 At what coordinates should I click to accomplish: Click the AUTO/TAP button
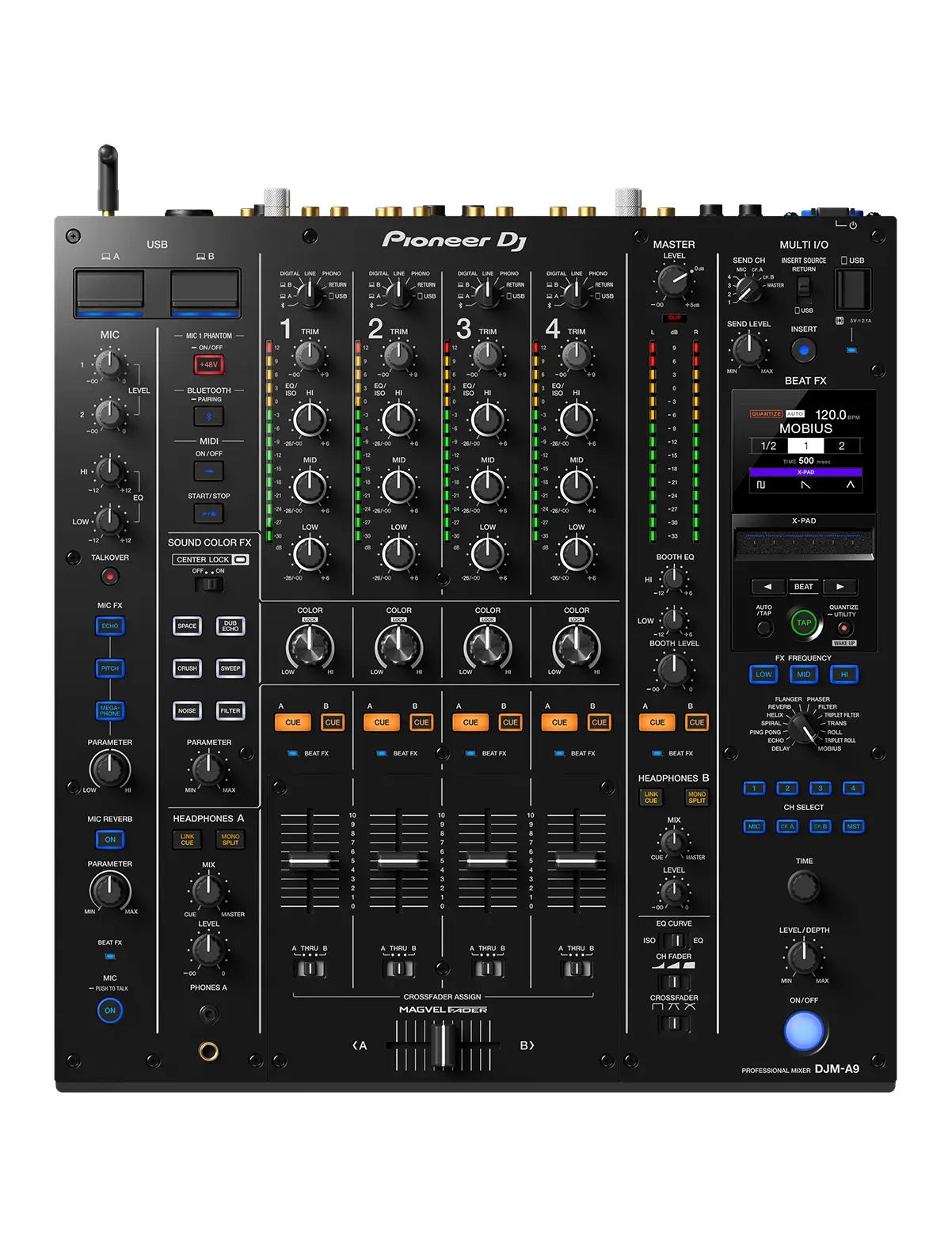point(764,629)
